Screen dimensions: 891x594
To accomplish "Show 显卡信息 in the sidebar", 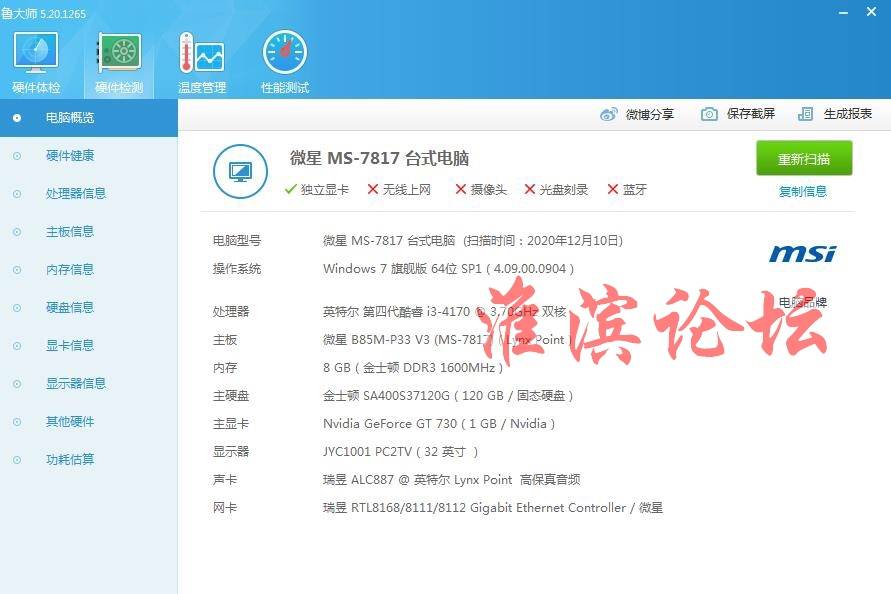I will pos(89,346).
